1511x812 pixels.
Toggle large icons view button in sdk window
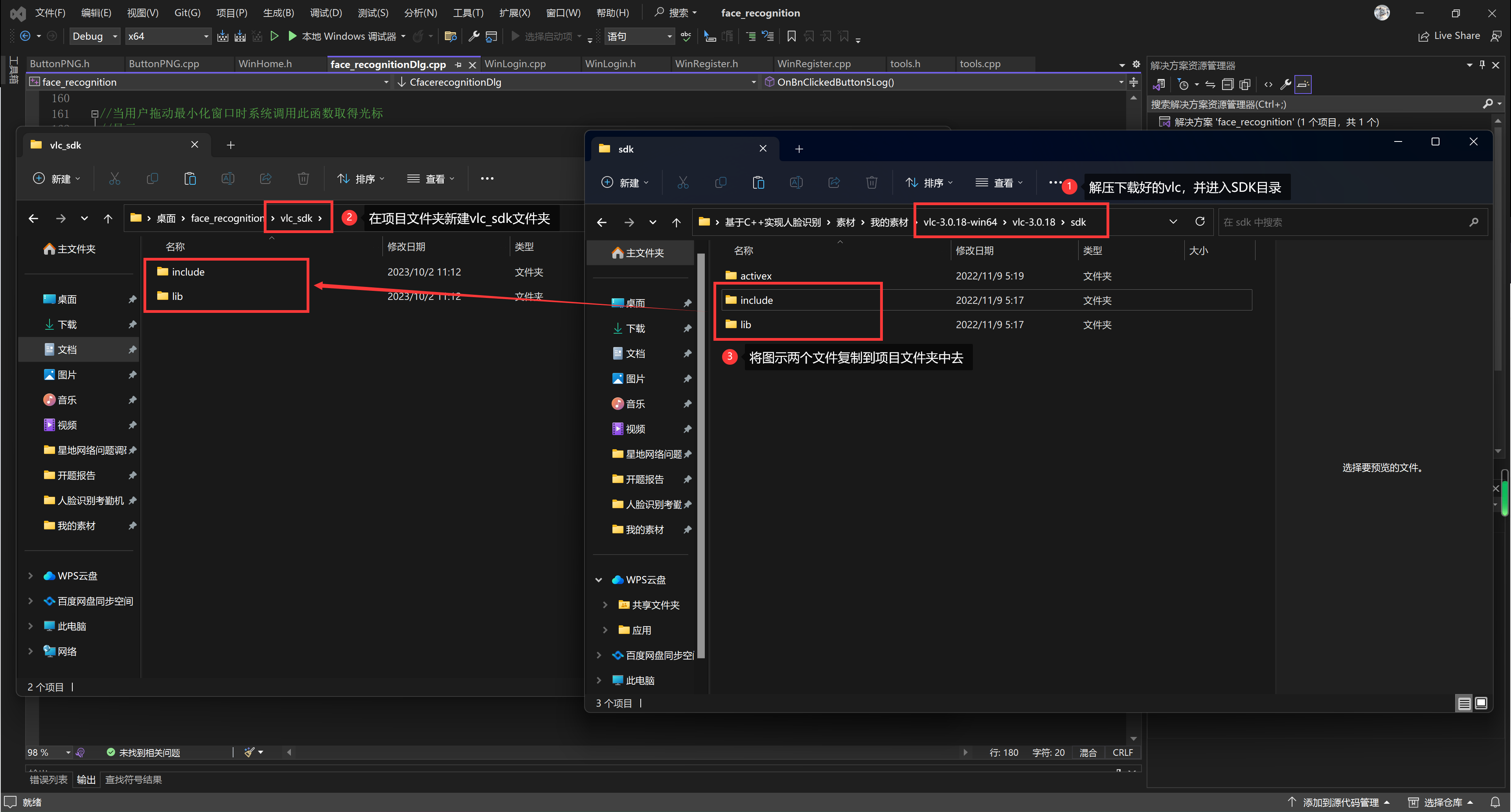tap(1481, 703)
